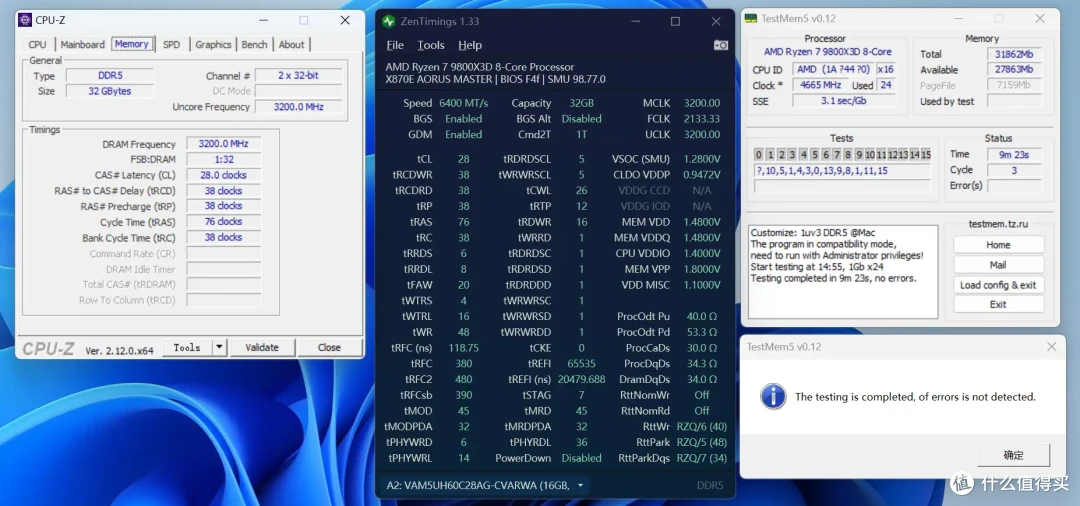Click the Channel # 2 x 32-bit field
The width and height of the screenshot is (1080, 506).
point(298,76)
